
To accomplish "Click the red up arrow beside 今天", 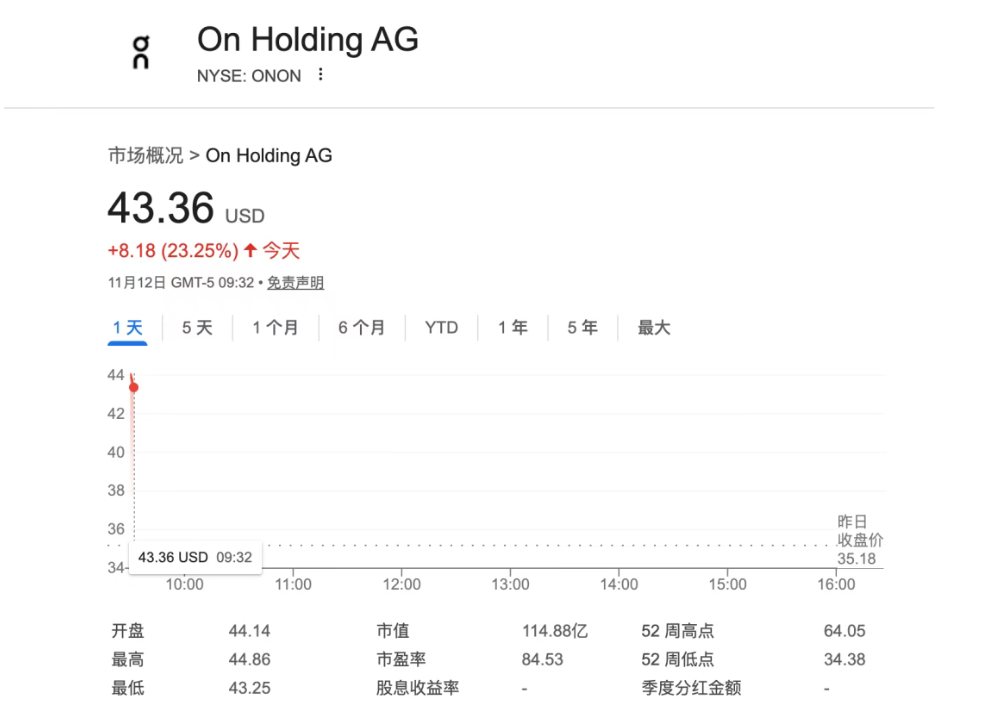I will [250, 251].
